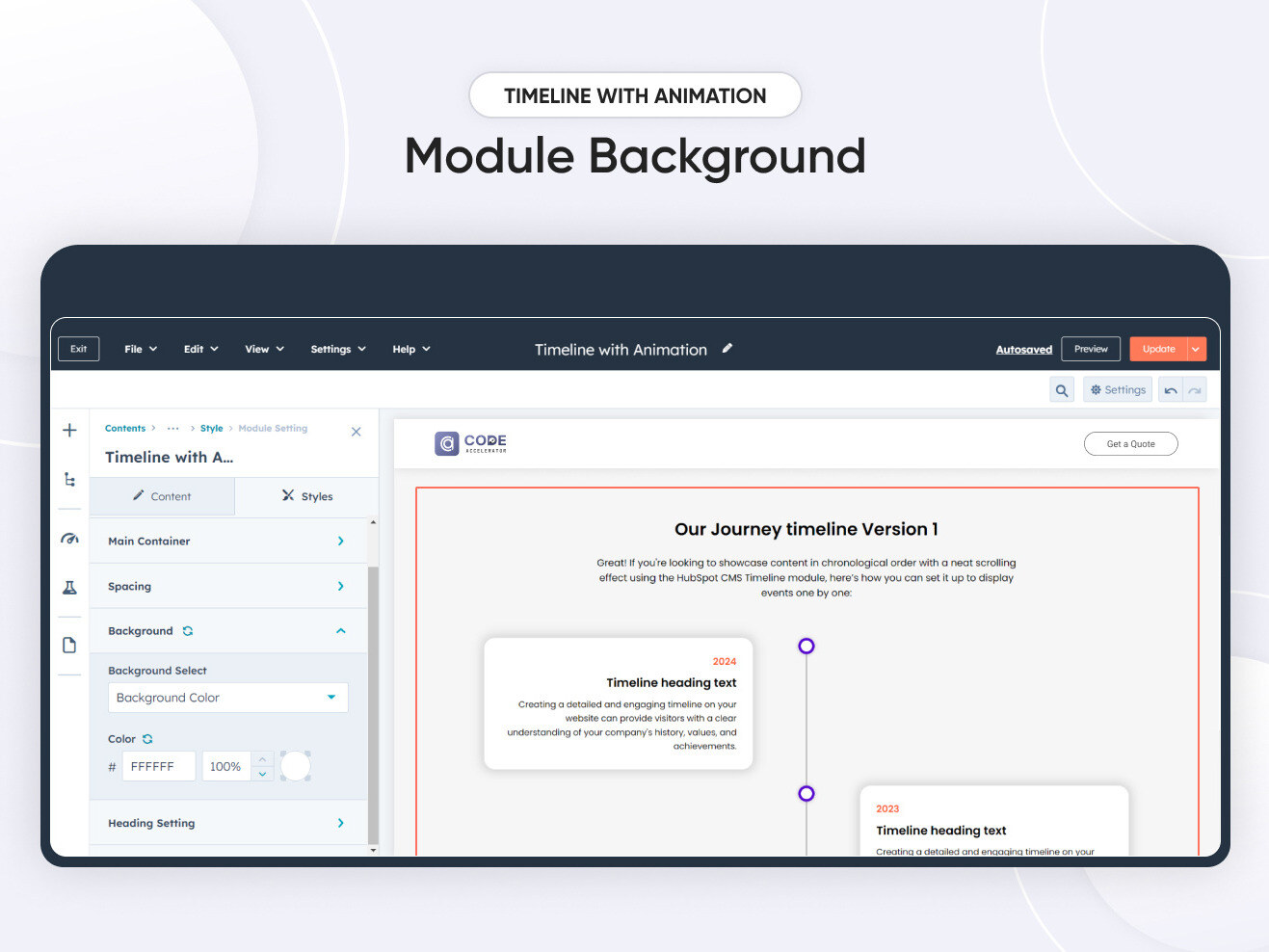Screen dimensions: 1269x952
Task: Click the A/B test flask icon
Action: tap(68, 587)
